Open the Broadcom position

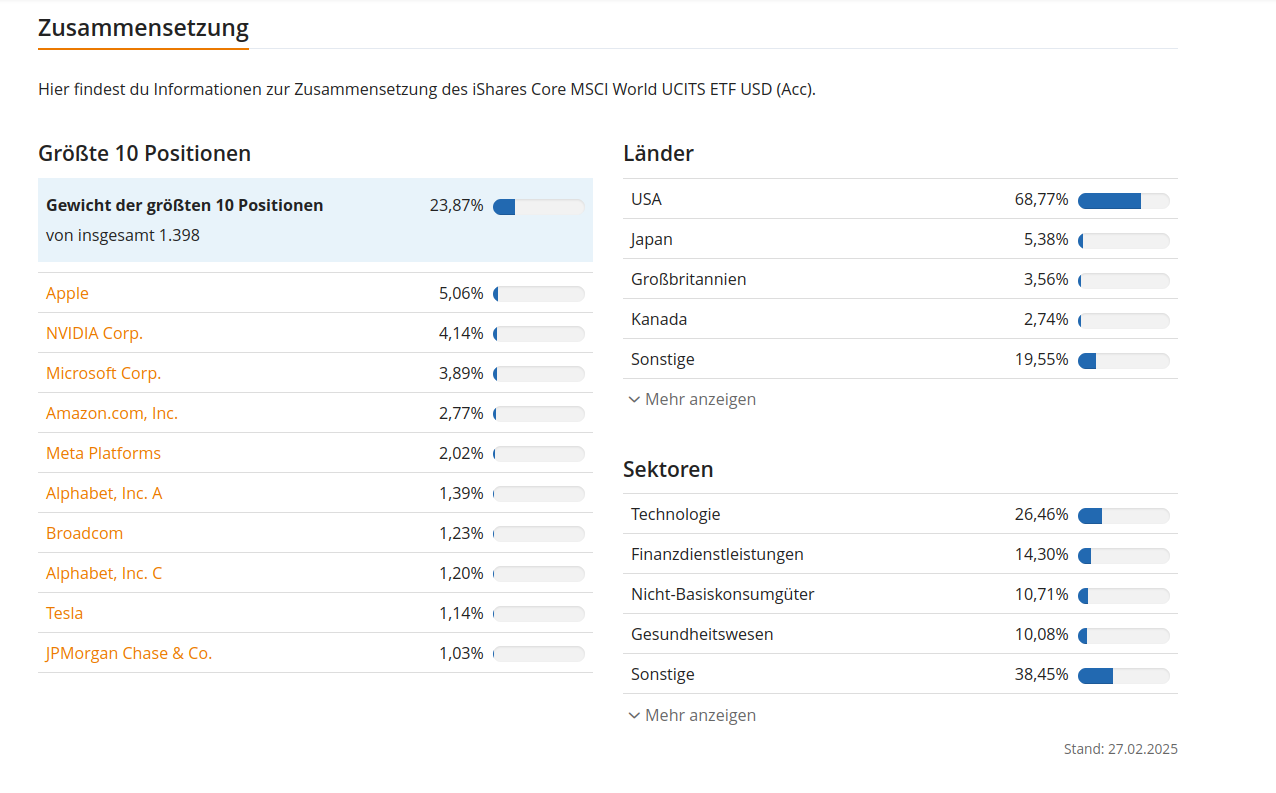coord(84,533)
